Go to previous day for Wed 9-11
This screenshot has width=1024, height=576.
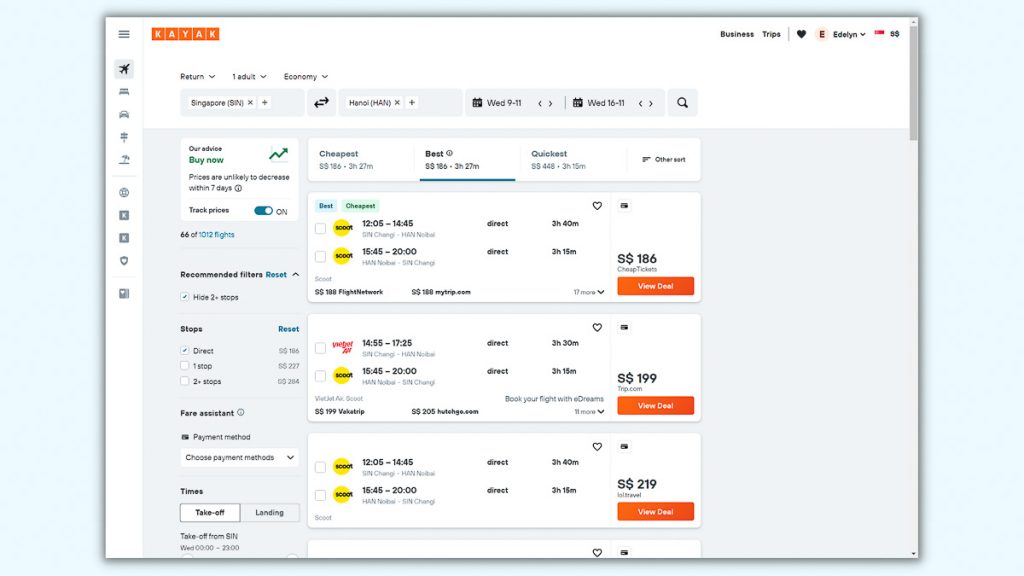tap(540, 103)
